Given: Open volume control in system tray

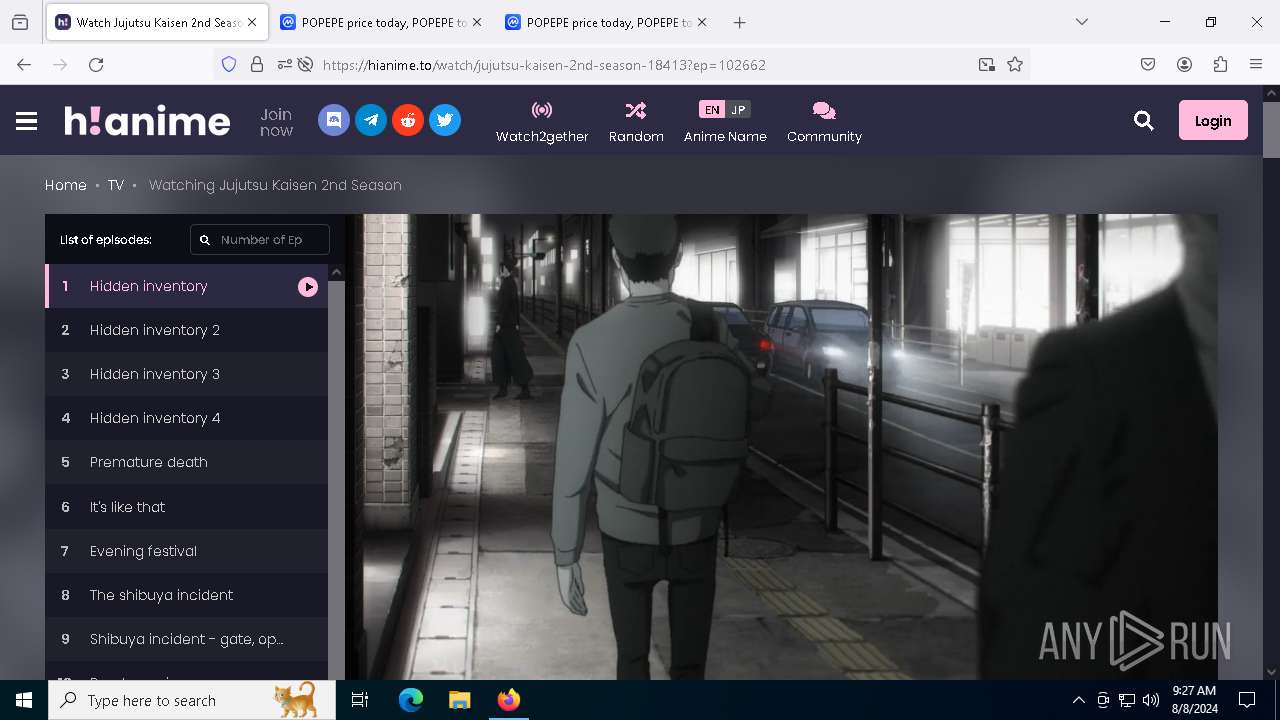Looking at the screenshot, I should coord(1151,700).
